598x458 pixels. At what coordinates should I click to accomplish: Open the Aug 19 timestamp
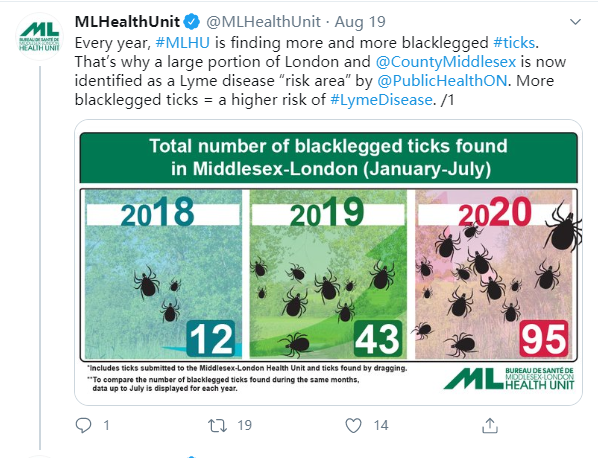point(360,22)
